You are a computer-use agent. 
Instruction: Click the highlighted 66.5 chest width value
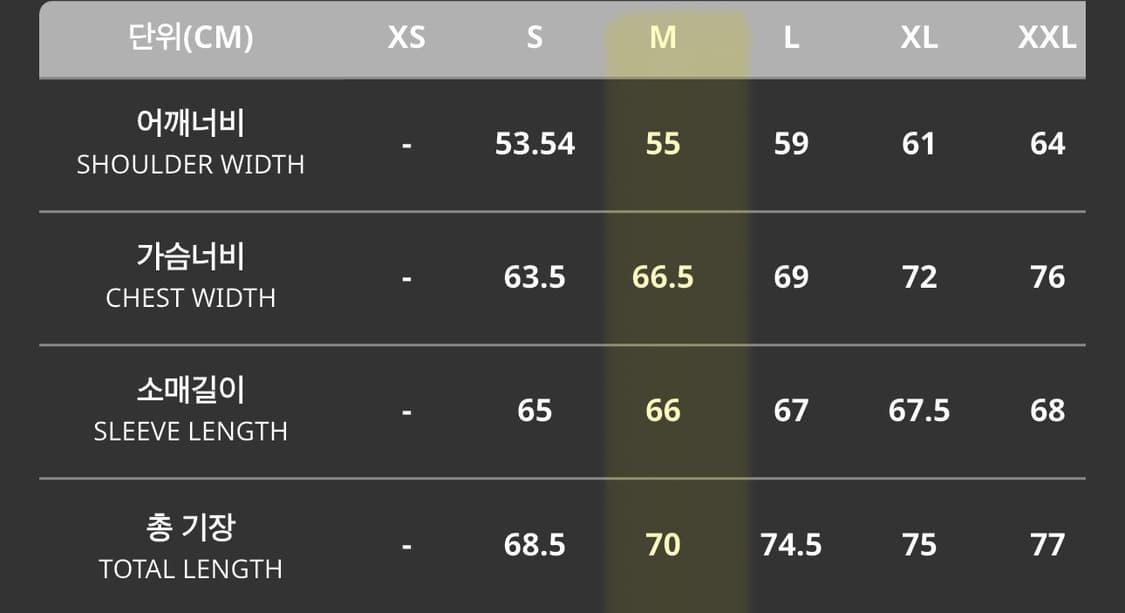pos(663,277)
